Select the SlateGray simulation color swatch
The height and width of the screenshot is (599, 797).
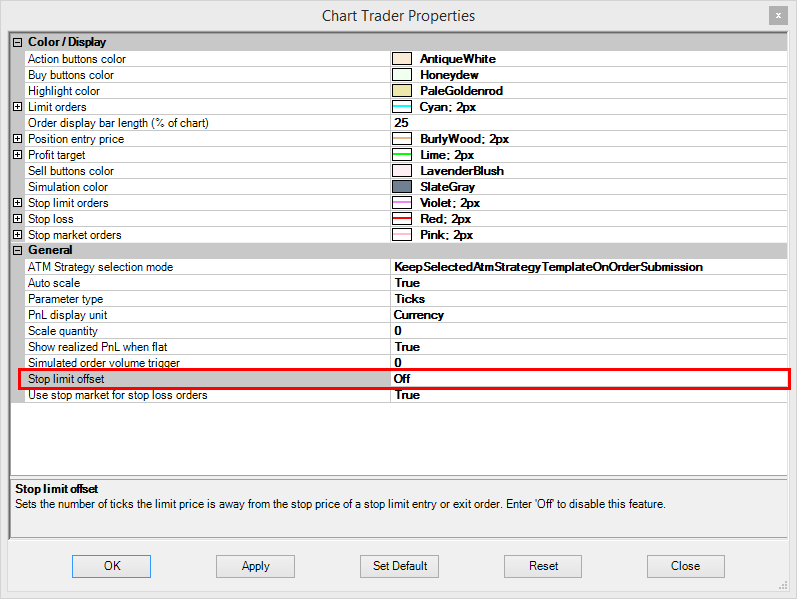(402, 187)
